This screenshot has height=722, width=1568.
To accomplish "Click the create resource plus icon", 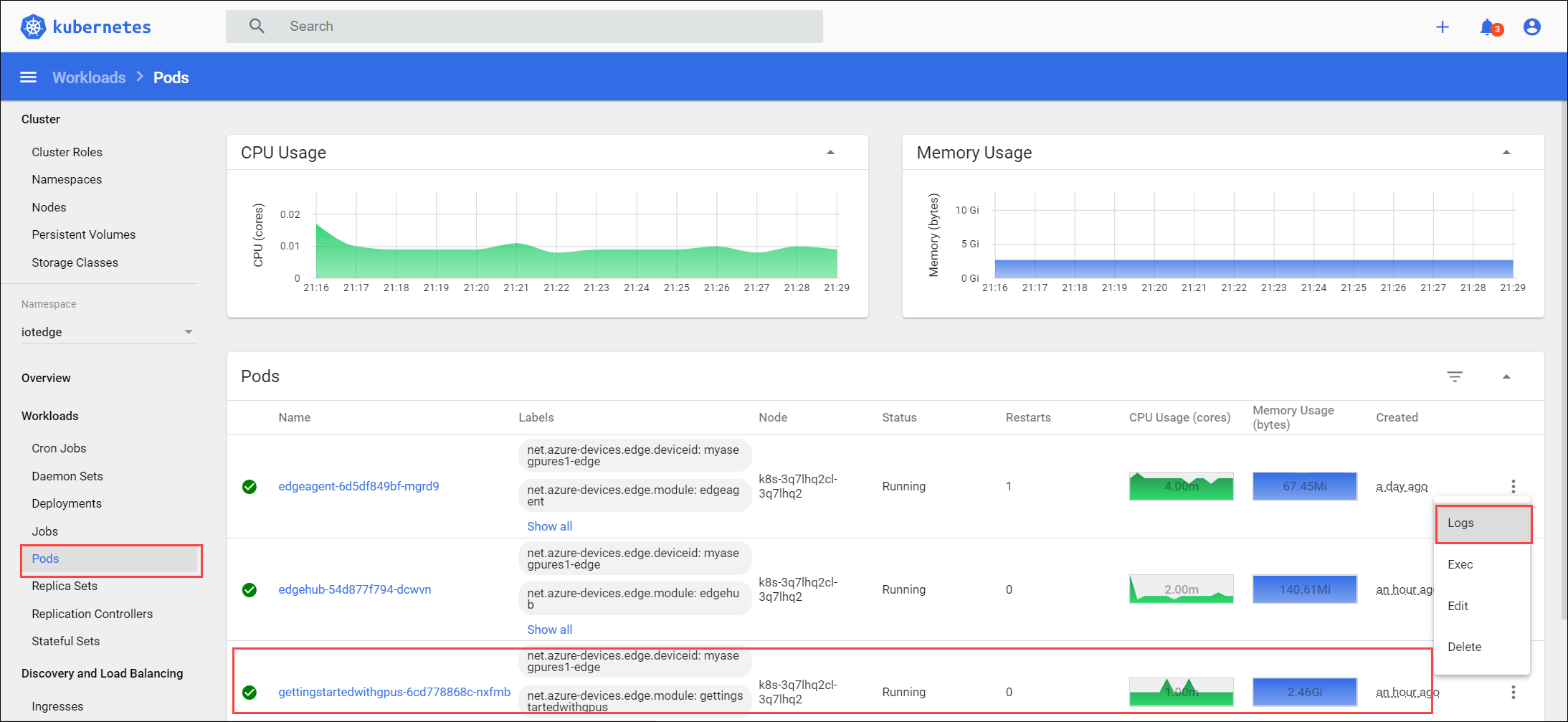I will (1442, 27).
